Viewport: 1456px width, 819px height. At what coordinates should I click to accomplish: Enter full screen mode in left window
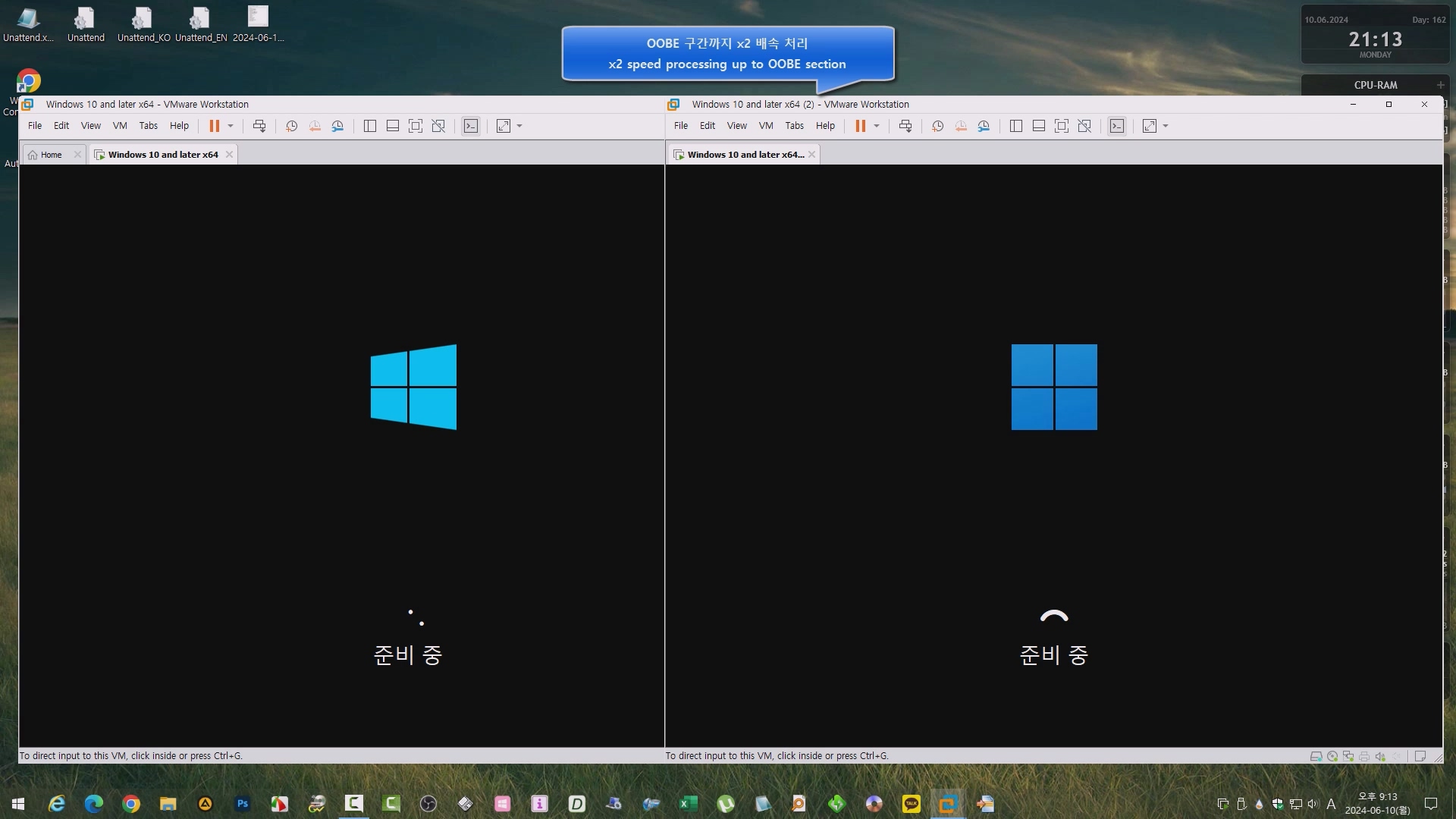point(416,126)
